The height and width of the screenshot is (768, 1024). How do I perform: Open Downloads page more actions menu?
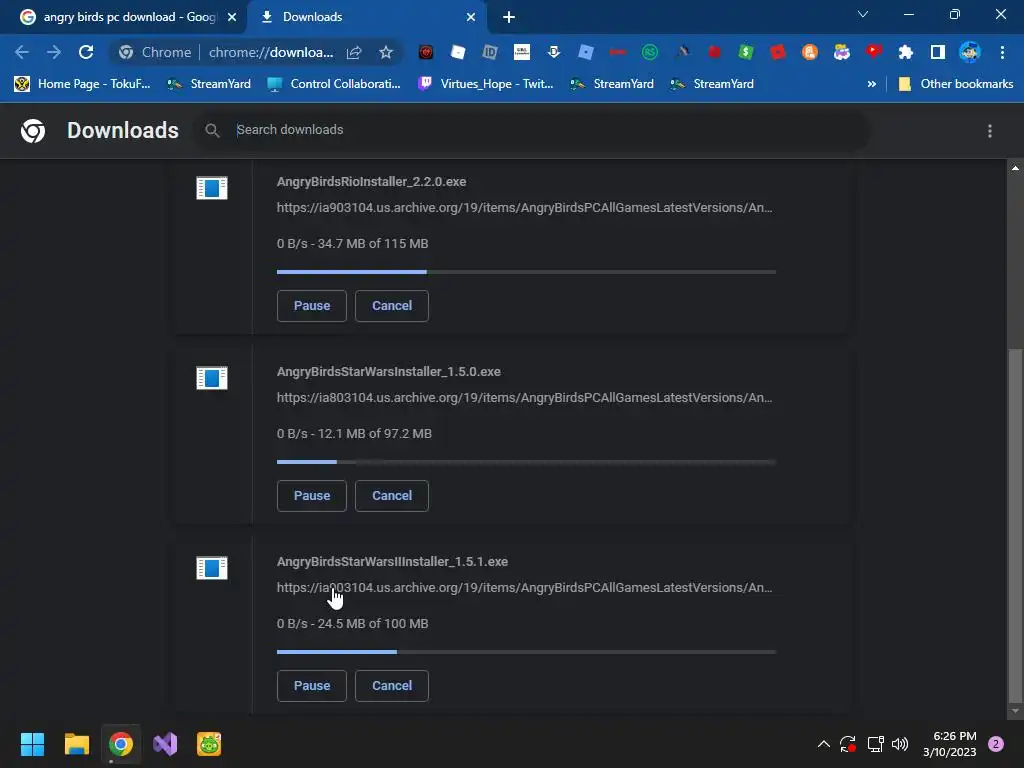[990, 131]
